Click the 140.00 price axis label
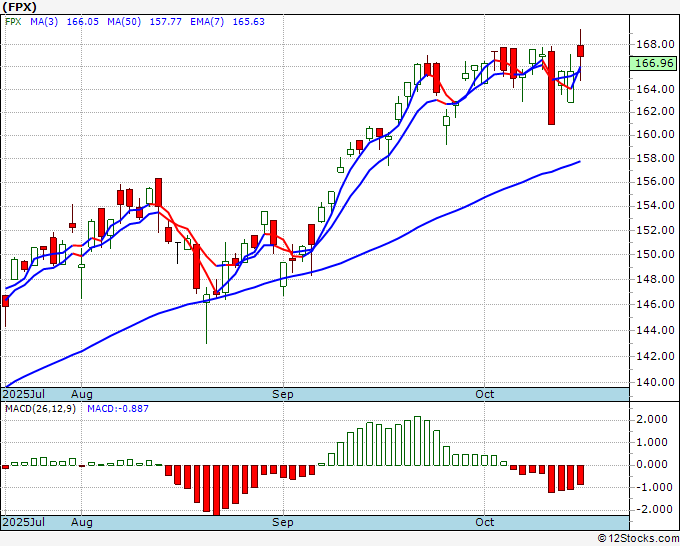 655,383
